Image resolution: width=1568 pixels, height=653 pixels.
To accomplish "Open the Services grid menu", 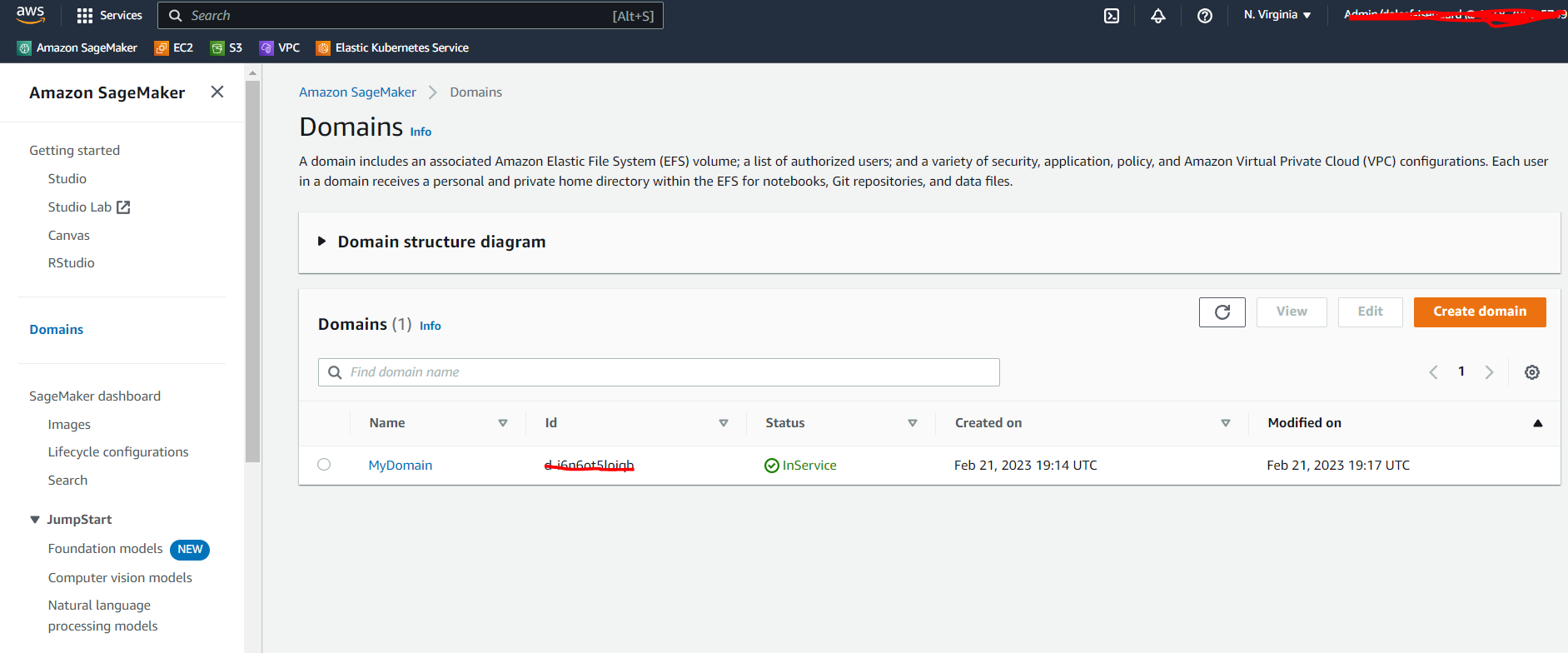I will (109, 15).
